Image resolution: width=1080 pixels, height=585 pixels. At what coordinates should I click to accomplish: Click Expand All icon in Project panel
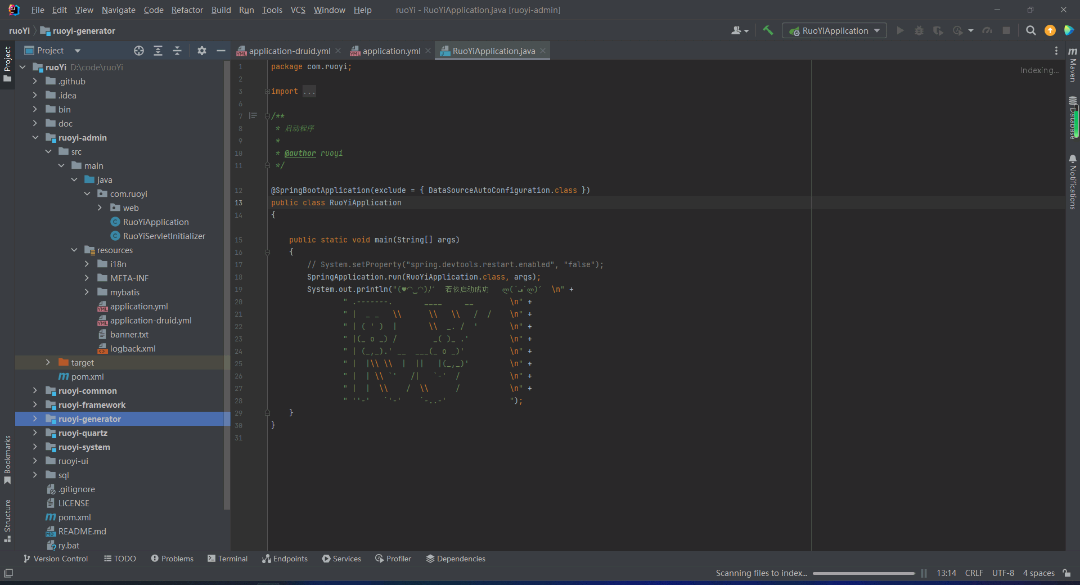pos(158,51)
